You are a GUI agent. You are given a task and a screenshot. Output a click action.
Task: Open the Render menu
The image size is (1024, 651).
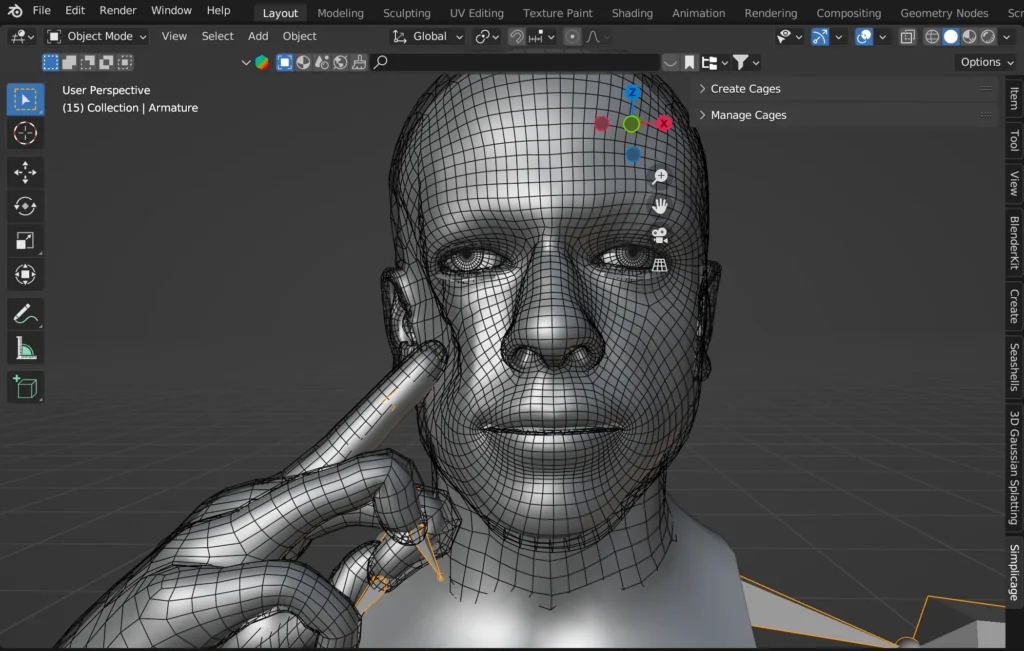click(x=118, y=11)
